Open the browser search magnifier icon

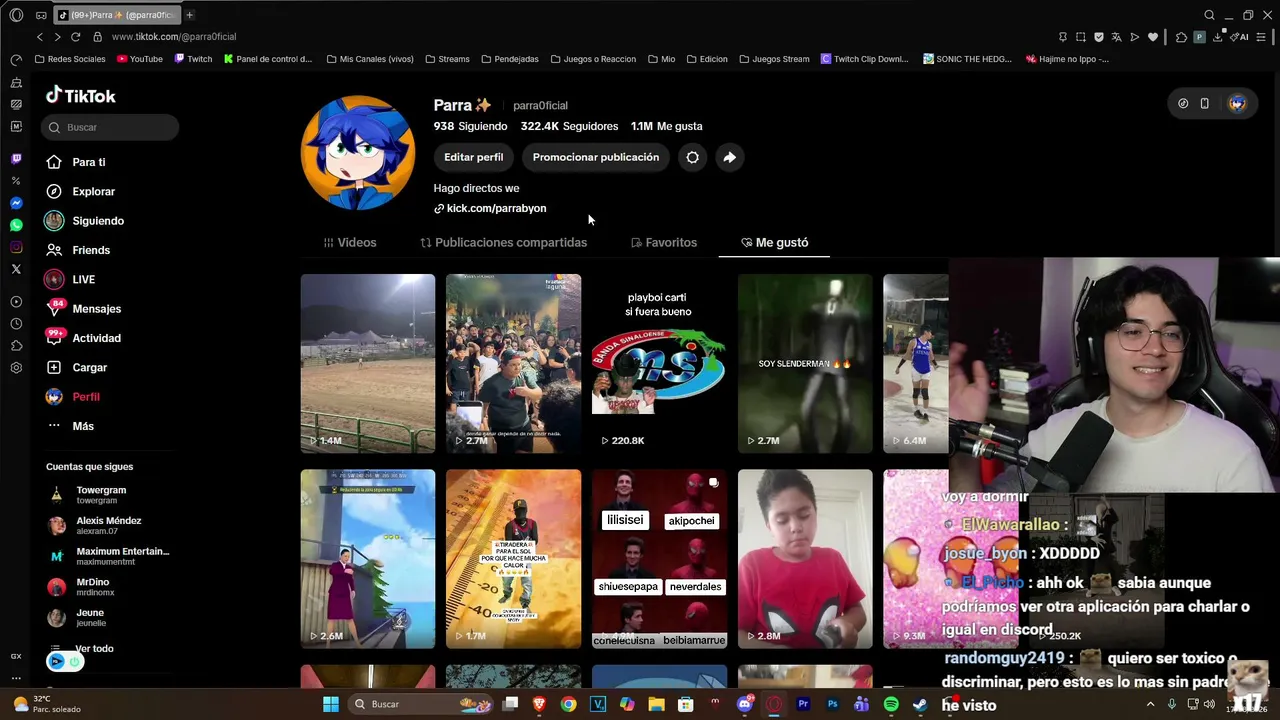[1209, 15]
